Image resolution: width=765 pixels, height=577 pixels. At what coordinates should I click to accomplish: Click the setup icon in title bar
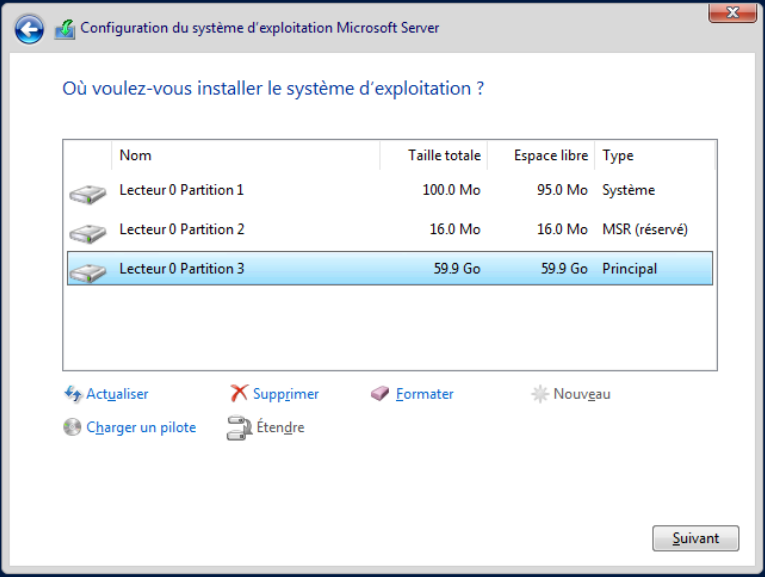click(65, 29)
